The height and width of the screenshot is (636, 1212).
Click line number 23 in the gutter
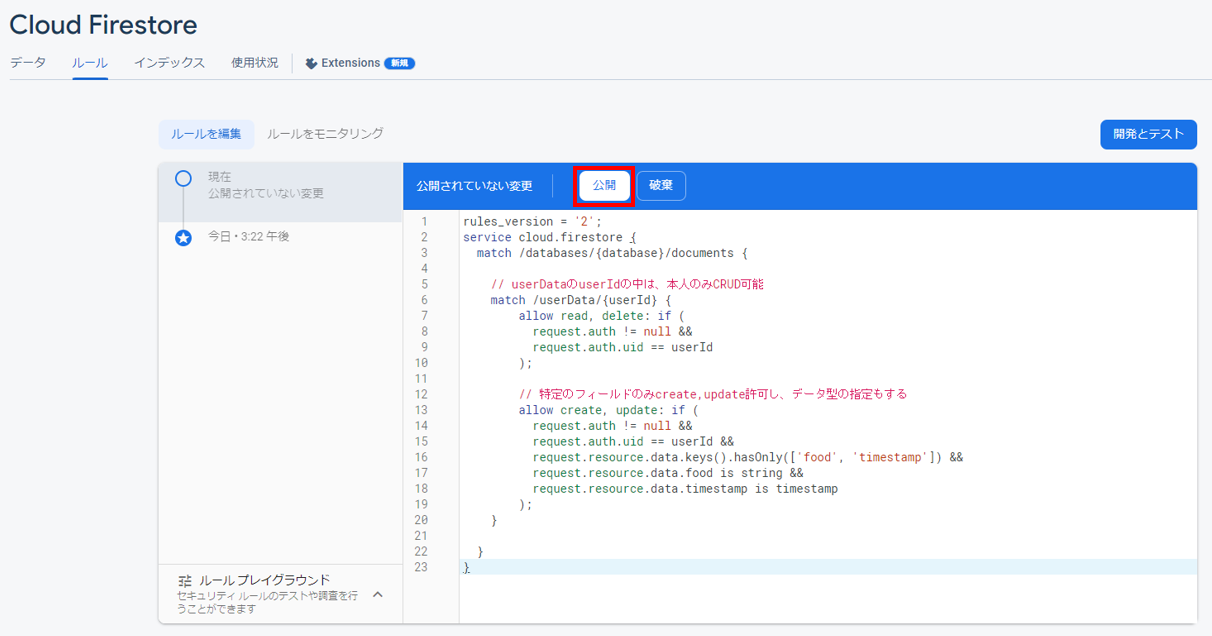click(x=421, y=567)
